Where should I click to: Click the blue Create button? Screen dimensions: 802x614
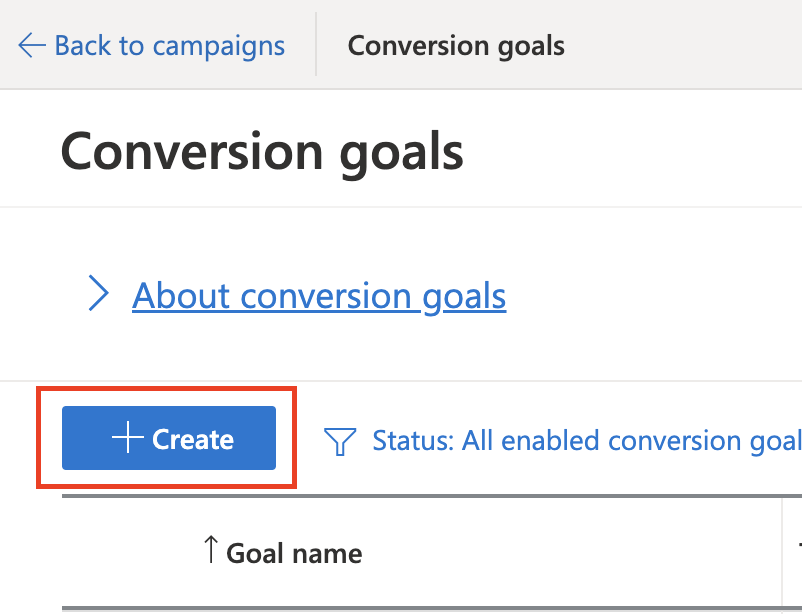[x=169, y=438]
